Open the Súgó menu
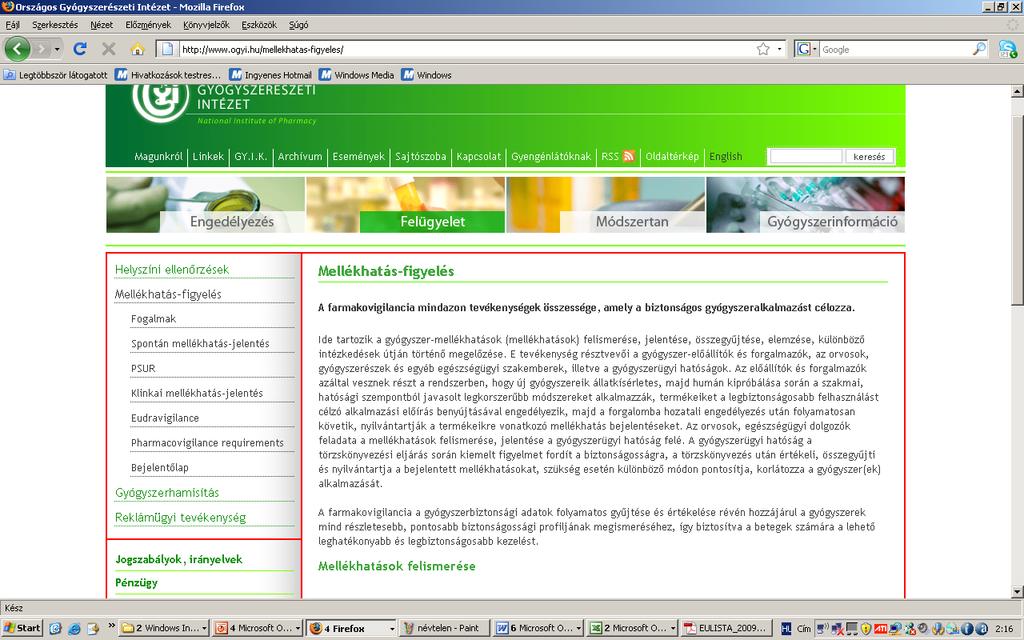 pyautogui.click(x=298, y=25)
